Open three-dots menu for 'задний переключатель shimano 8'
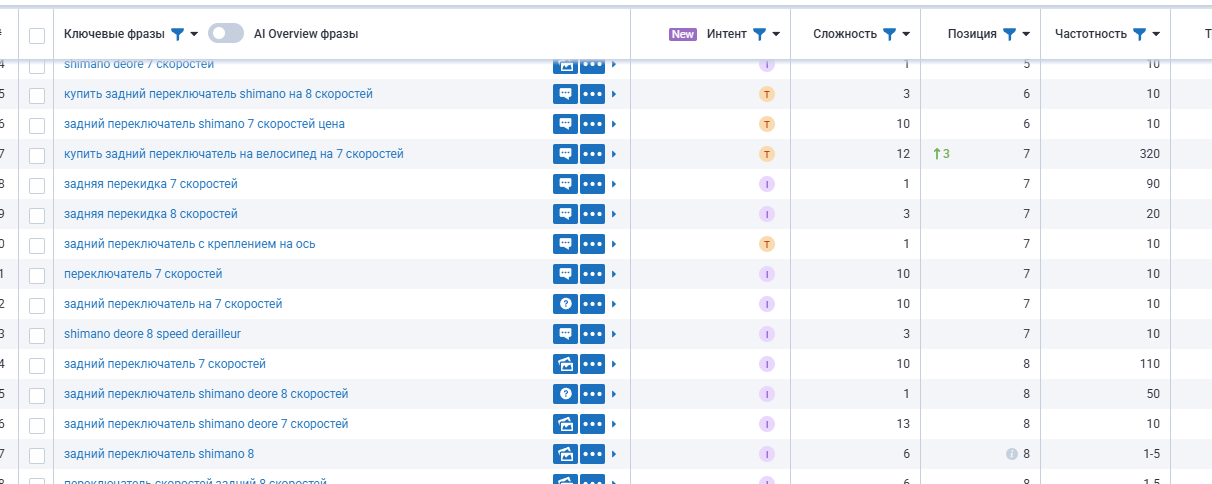Viewport: 1212px width, 484px height. click(x=593, y=454)
